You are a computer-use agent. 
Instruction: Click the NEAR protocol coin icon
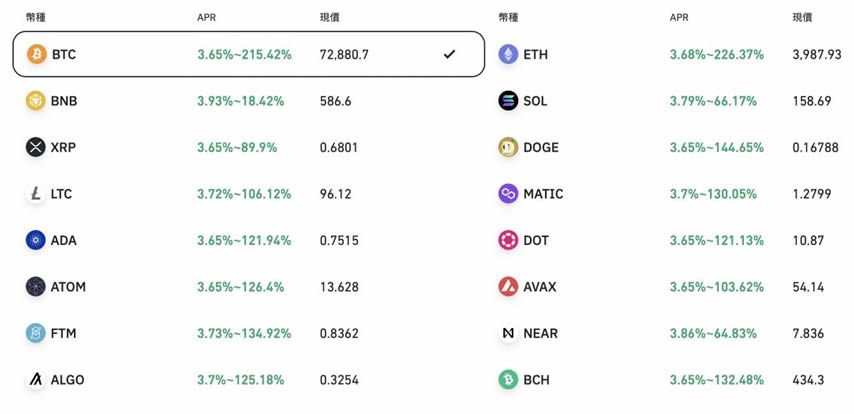tap(508, 333)
